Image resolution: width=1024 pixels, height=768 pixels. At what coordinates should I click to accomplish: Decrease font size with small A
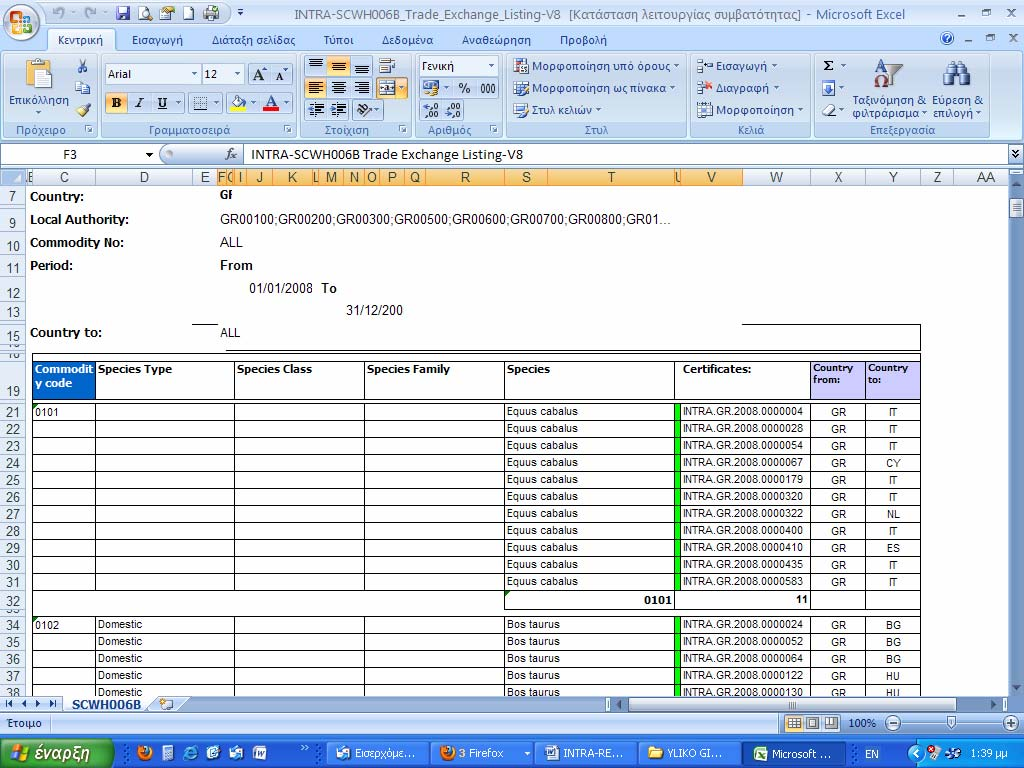click(x=281, y=74)
